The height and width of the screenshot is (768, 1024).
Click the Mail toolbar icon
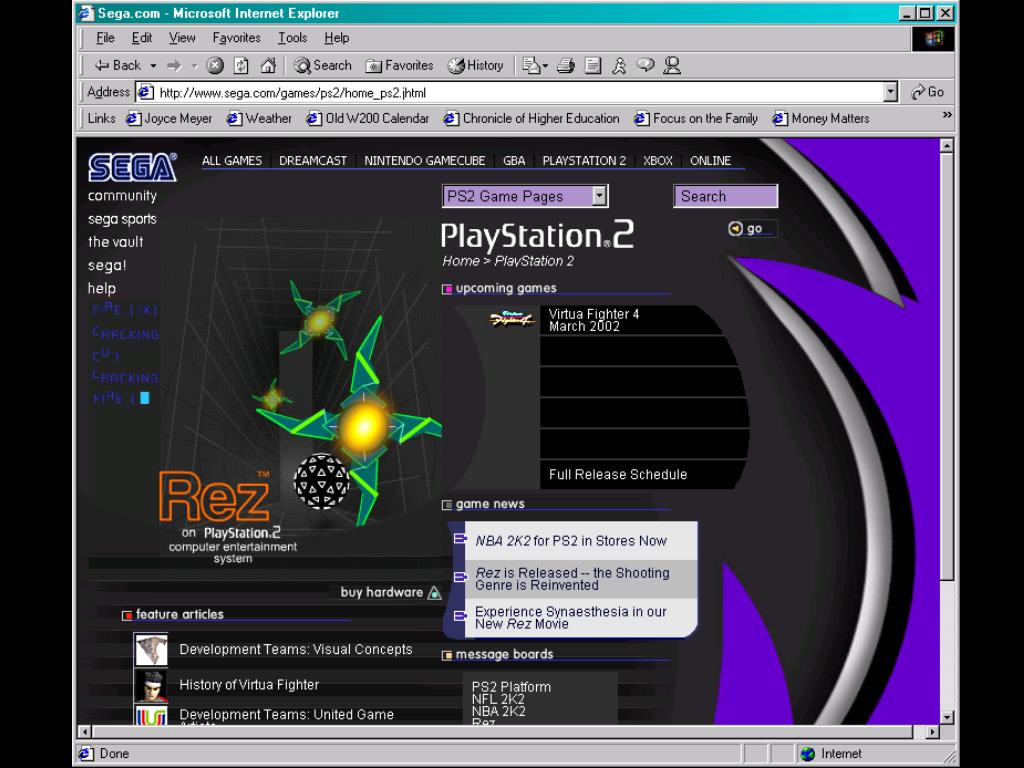pyautogui.click(x=531, y=65)
